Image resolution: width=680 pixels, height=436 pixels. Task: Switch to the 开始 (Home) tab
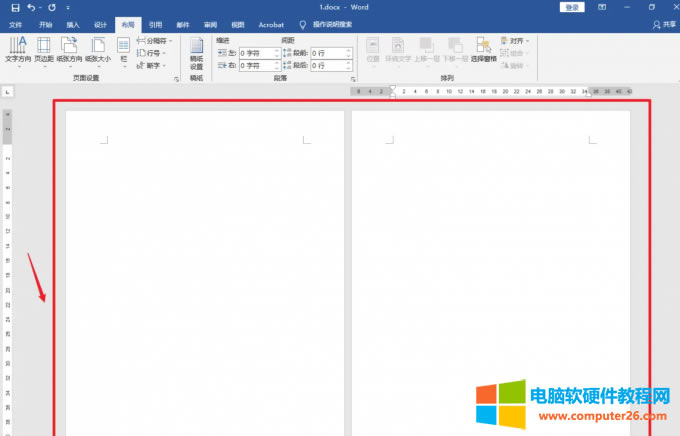pos(46,25)
